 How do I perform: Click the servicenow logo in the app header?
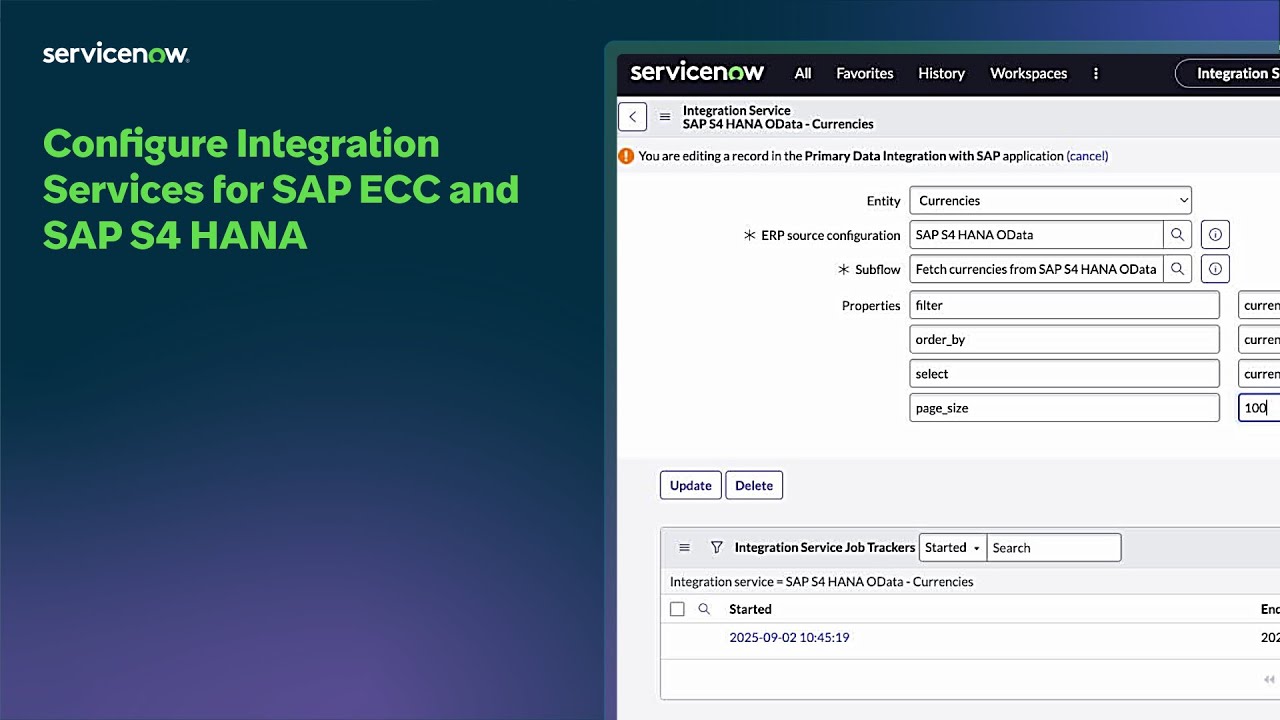696,72
